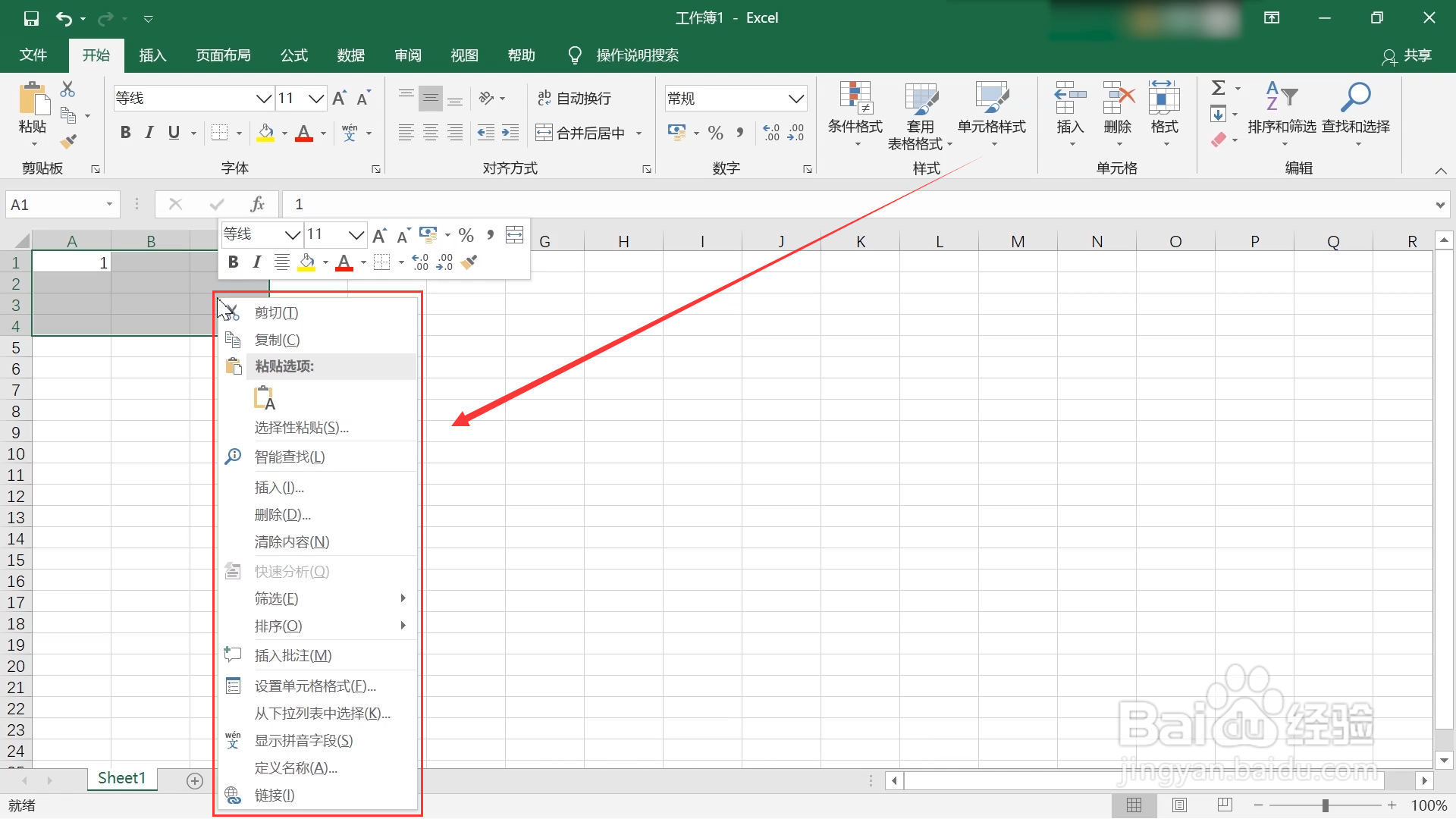
Task: Select the Format Painter tool
Action: [x=68, y=141]
